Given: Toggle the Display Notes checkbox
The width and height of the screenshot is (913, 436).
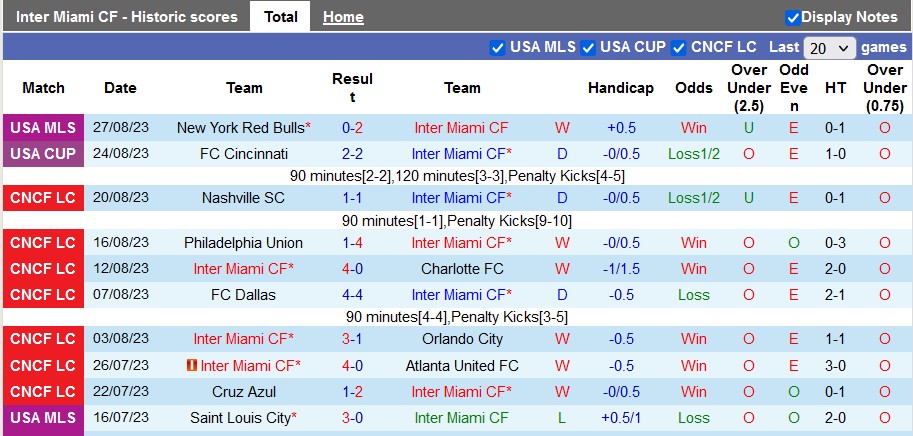Looking at the screenshot, I should [x=793, y=17].
